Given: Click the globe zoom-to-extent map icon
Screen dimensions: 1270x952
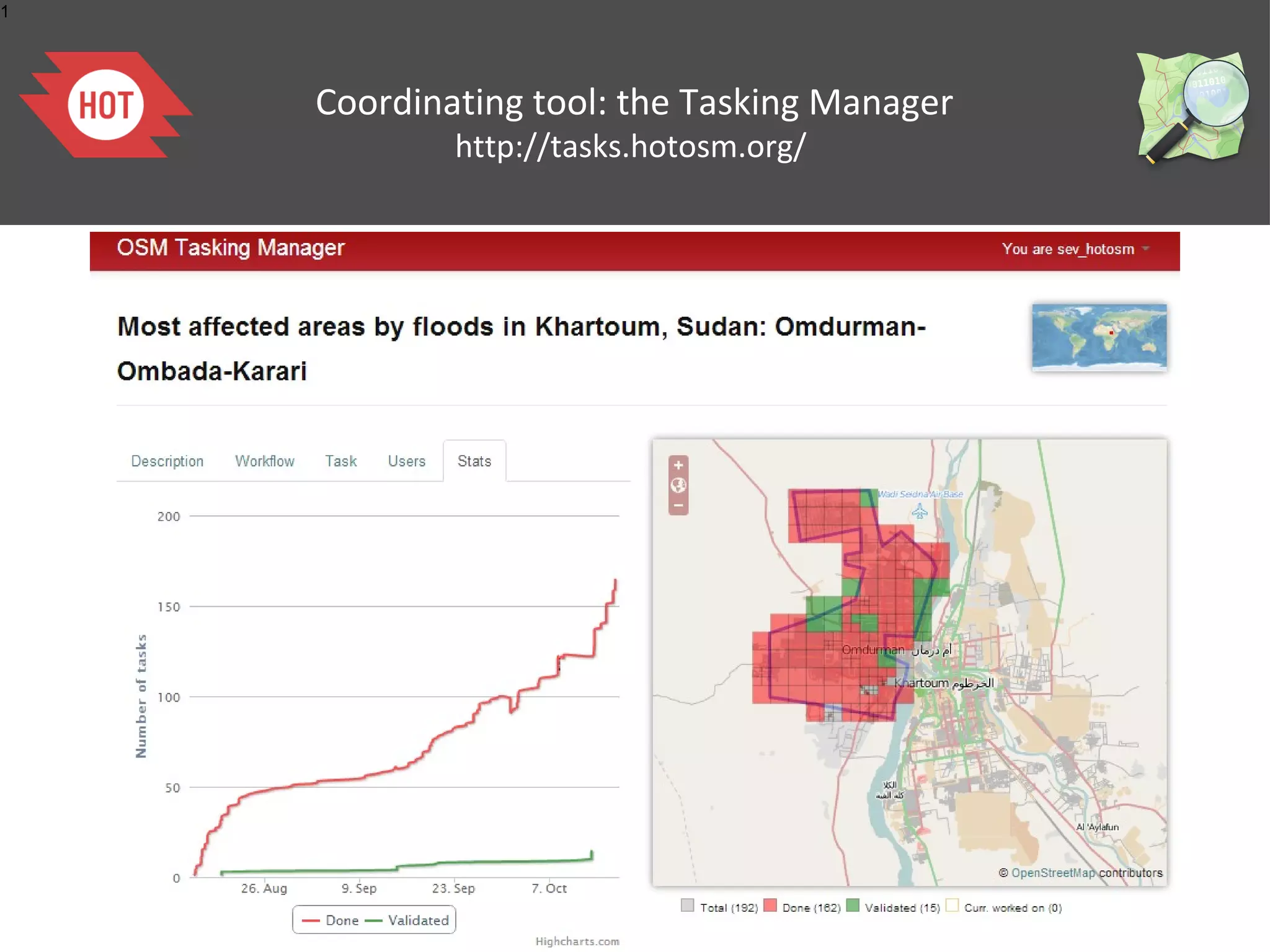Looking at the screenshot, I should pos(678,485).
